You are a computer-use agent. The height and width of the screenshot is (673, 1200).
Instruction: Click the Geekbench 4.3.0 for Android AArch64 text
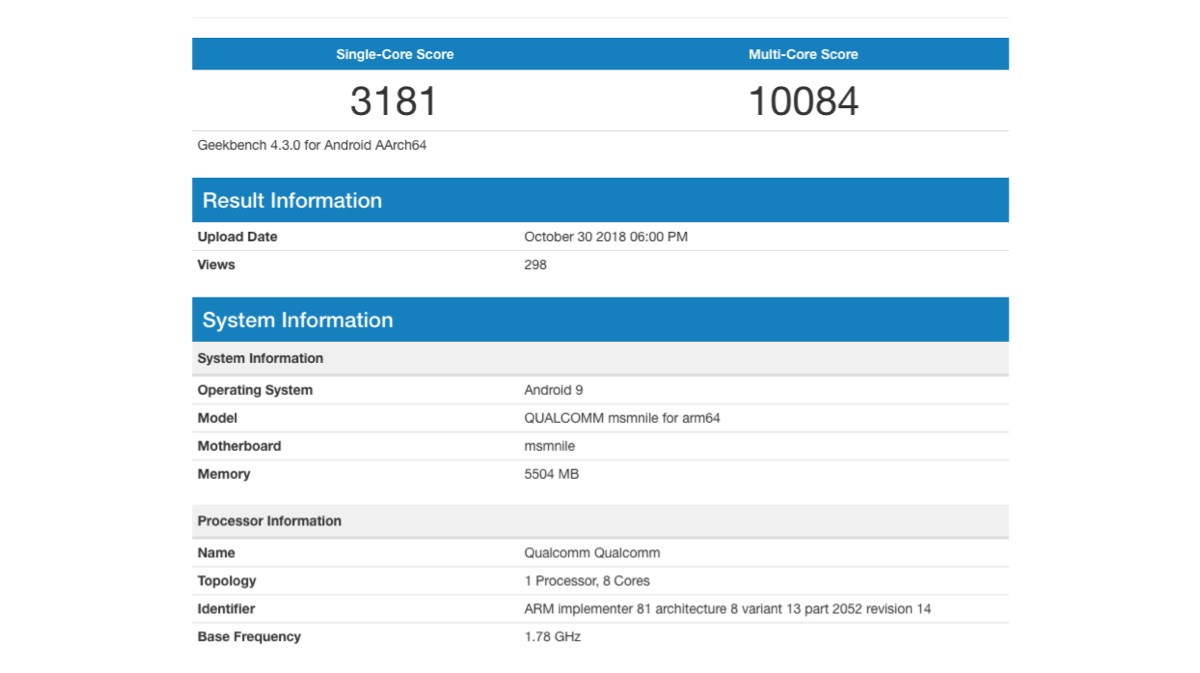pos(312,145)
